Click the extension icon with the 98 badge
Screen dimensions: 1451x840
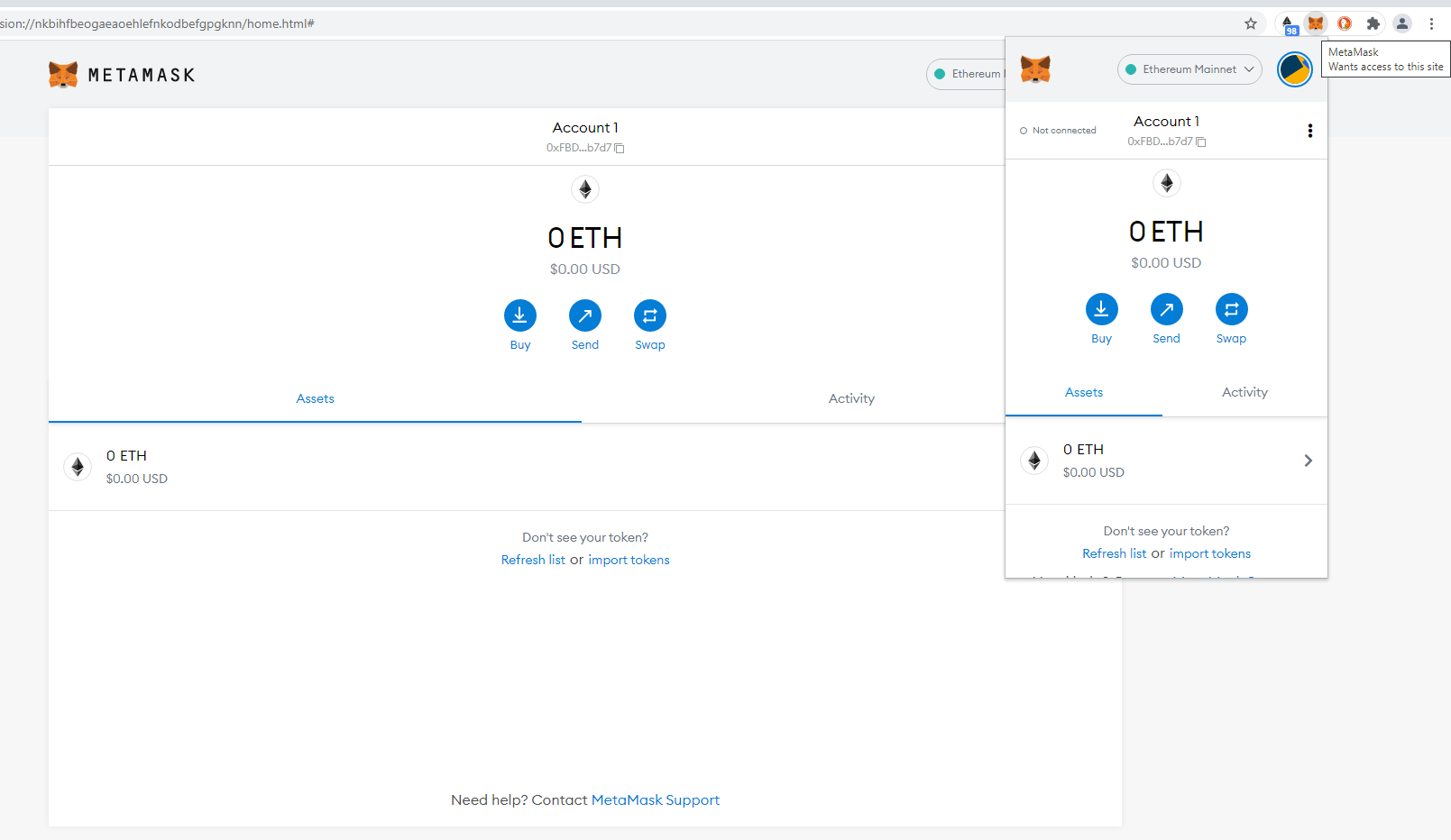(x=1289, y=24)
